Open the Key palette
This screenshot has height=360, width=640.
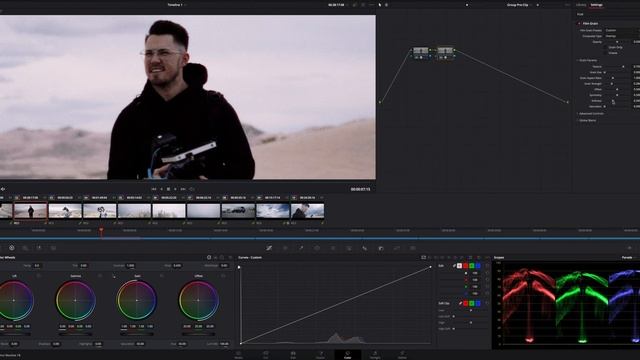click(x=380, y=248)
